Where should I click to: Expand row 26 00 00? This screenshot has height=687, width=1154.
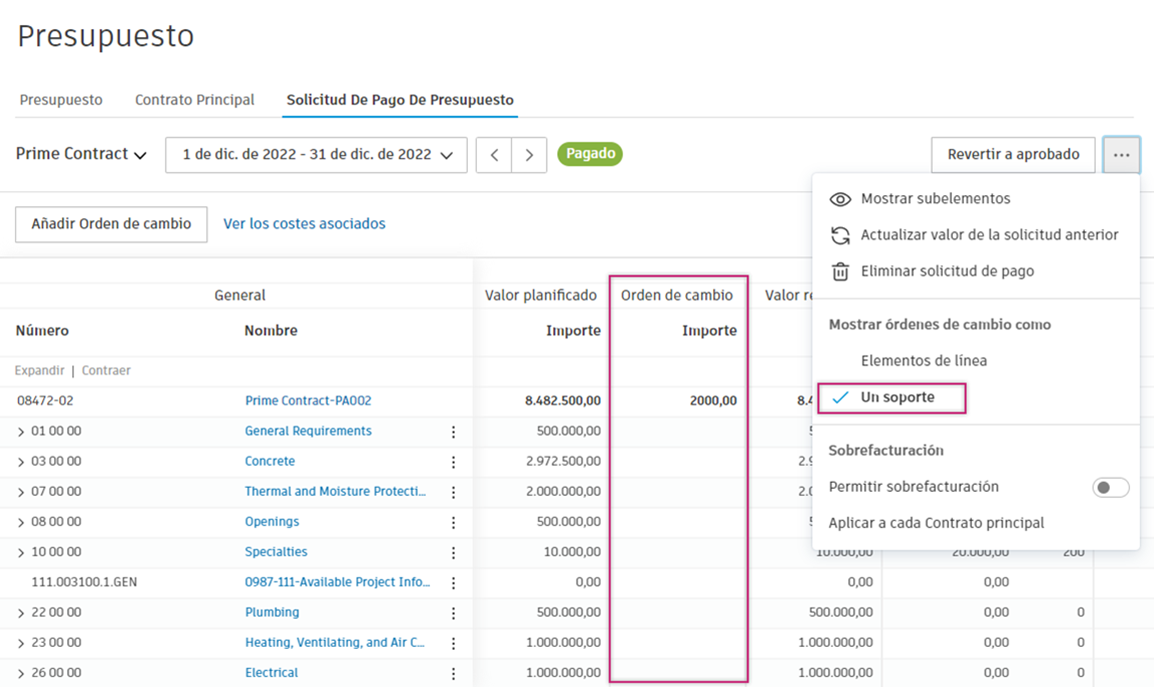(21, 673)
